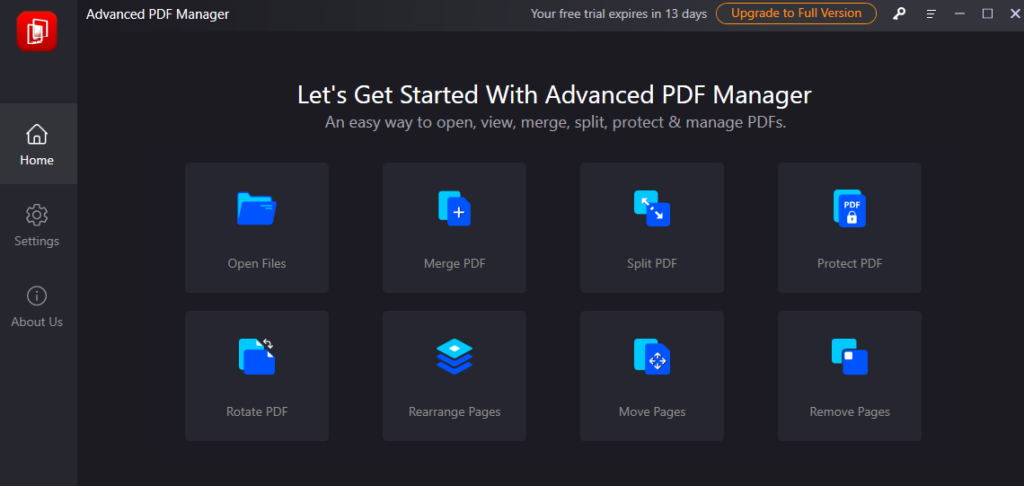1024x486 pixels.
Task: Click the Rotate PDF label
Action: coord(257,412)
